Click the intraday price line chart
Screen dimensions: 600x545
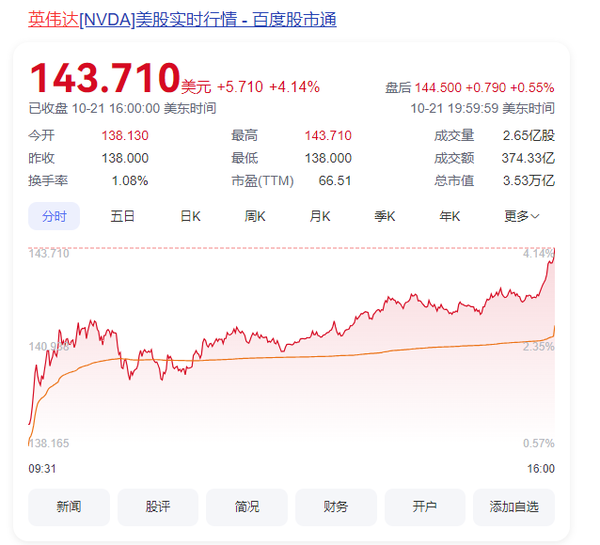292,346
